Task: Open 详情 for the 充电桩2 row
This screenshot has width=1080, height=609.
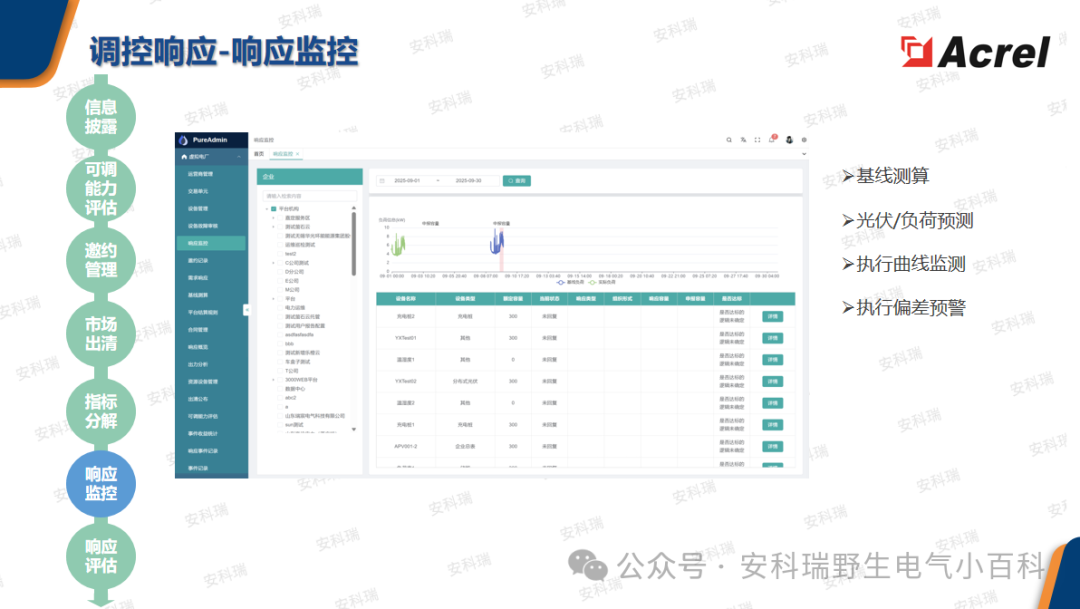Action: point(774,317)
